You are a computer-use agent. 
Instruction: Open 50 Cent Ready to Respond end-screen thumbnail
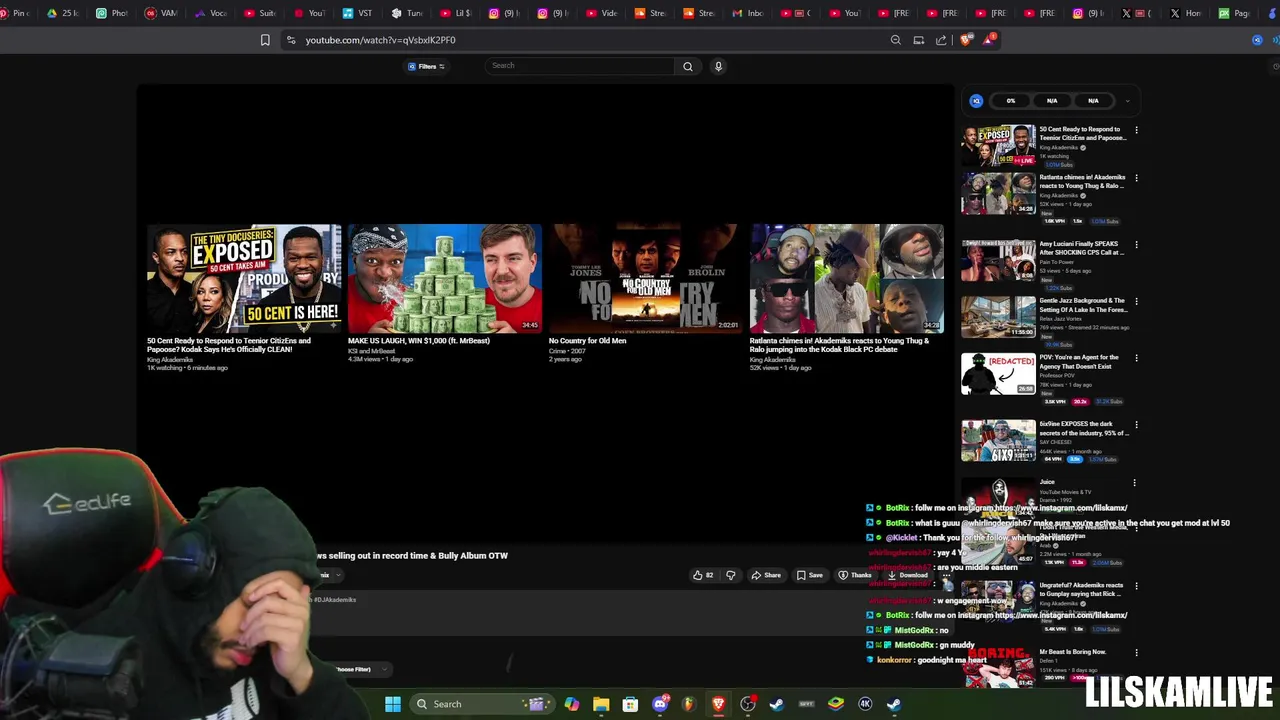pos(244,278)
